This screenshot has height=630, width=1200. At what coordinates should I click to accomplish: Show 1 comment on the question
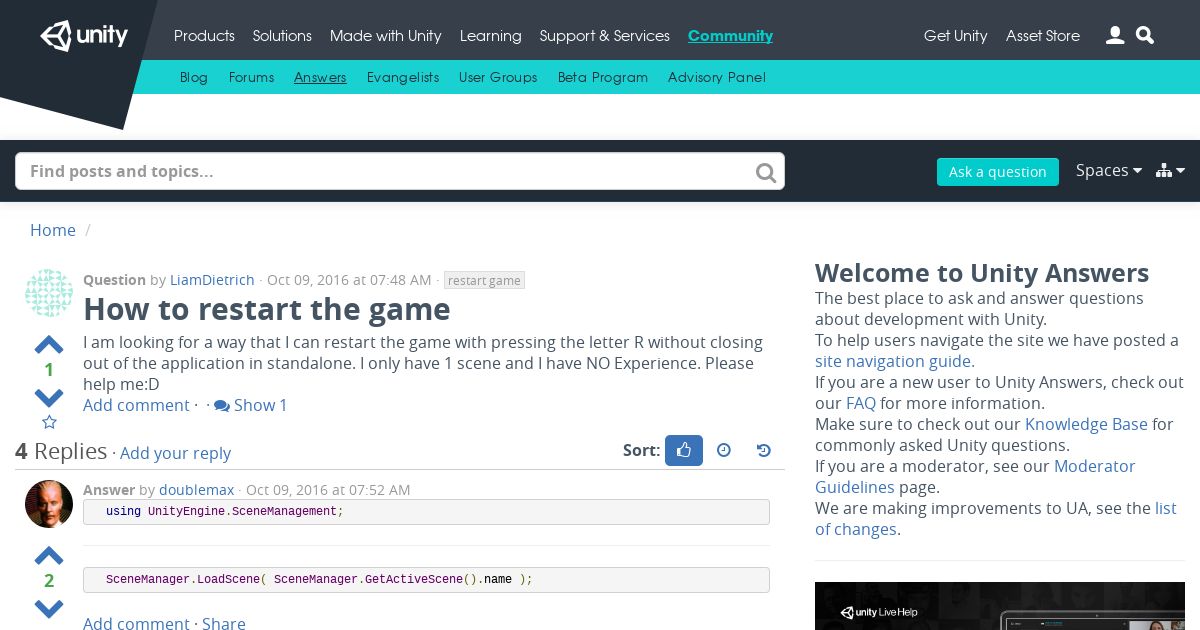point(251,405)
